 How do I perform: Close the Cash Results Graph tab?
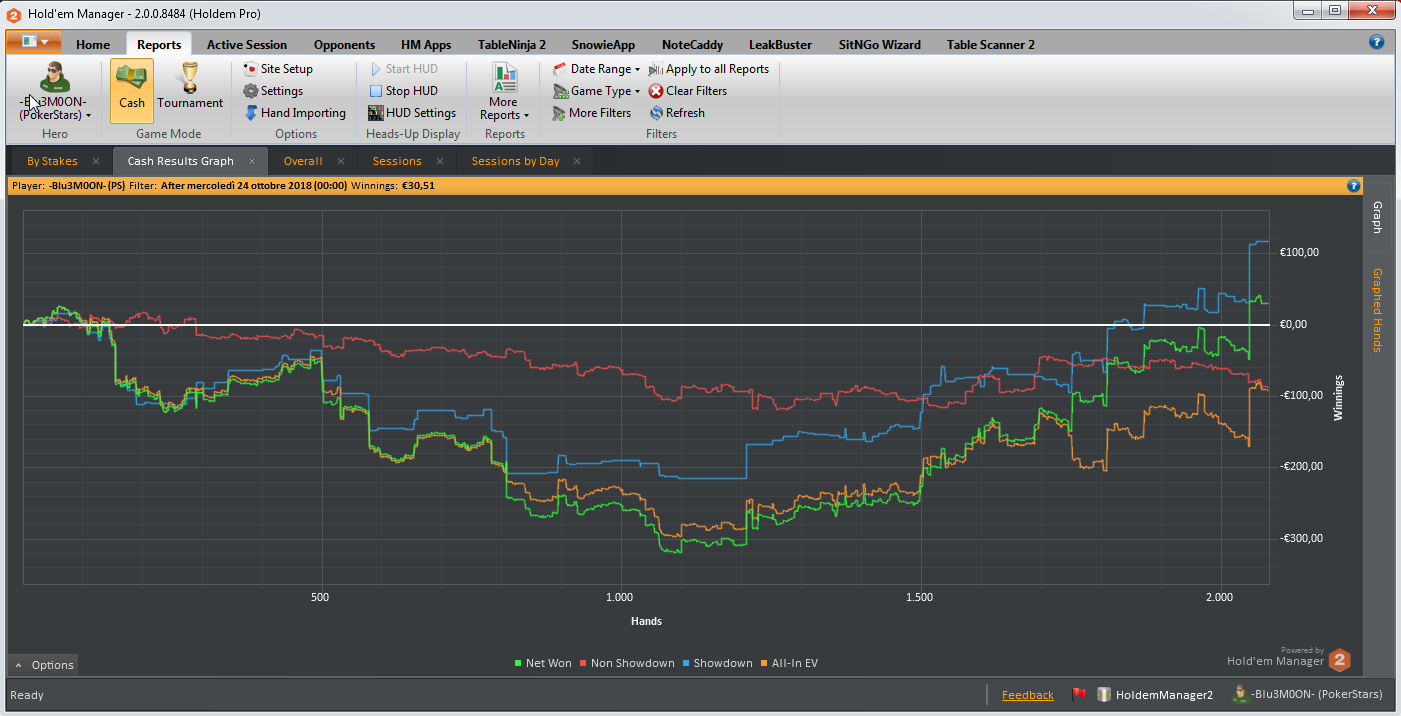(252, 161)
